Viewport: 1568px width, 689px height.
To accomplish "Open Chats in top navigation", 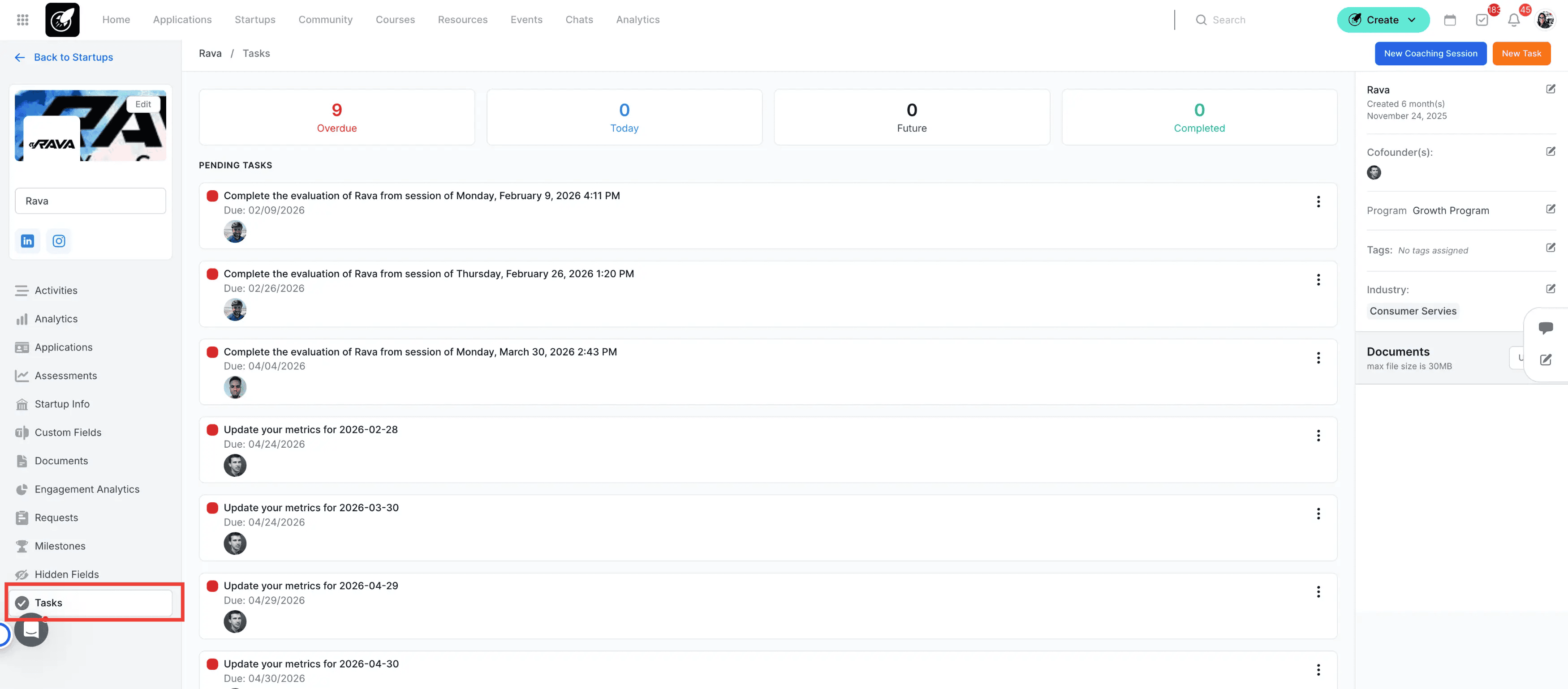I will 579,19.
